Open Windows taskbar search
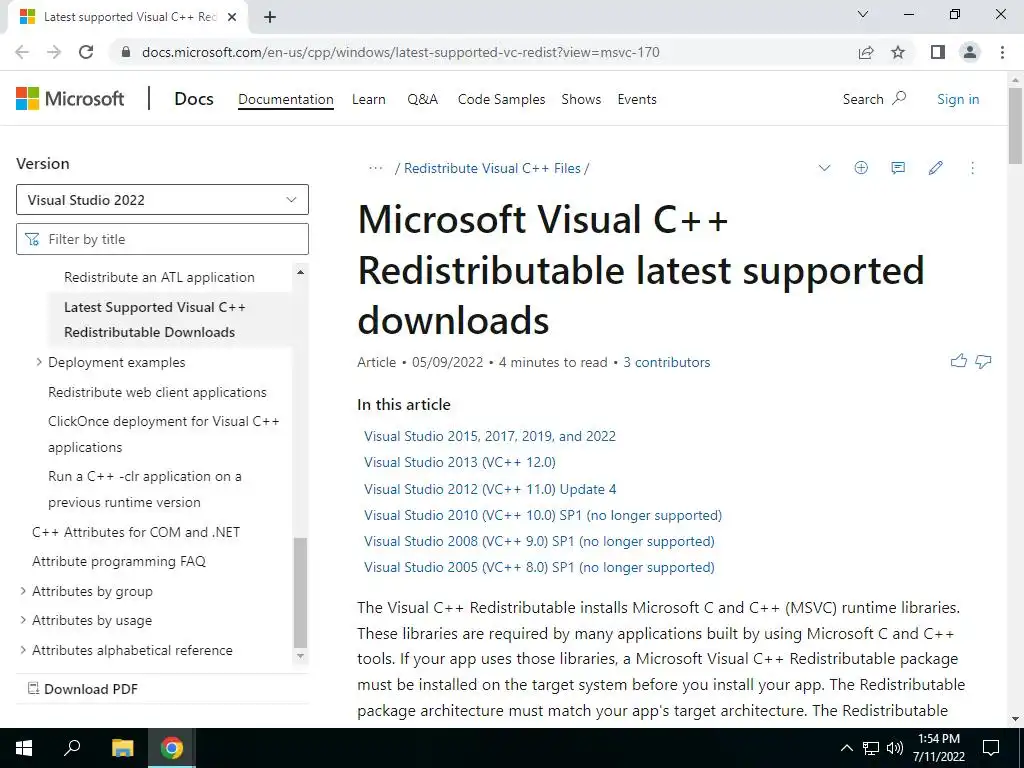 [72, 748]
